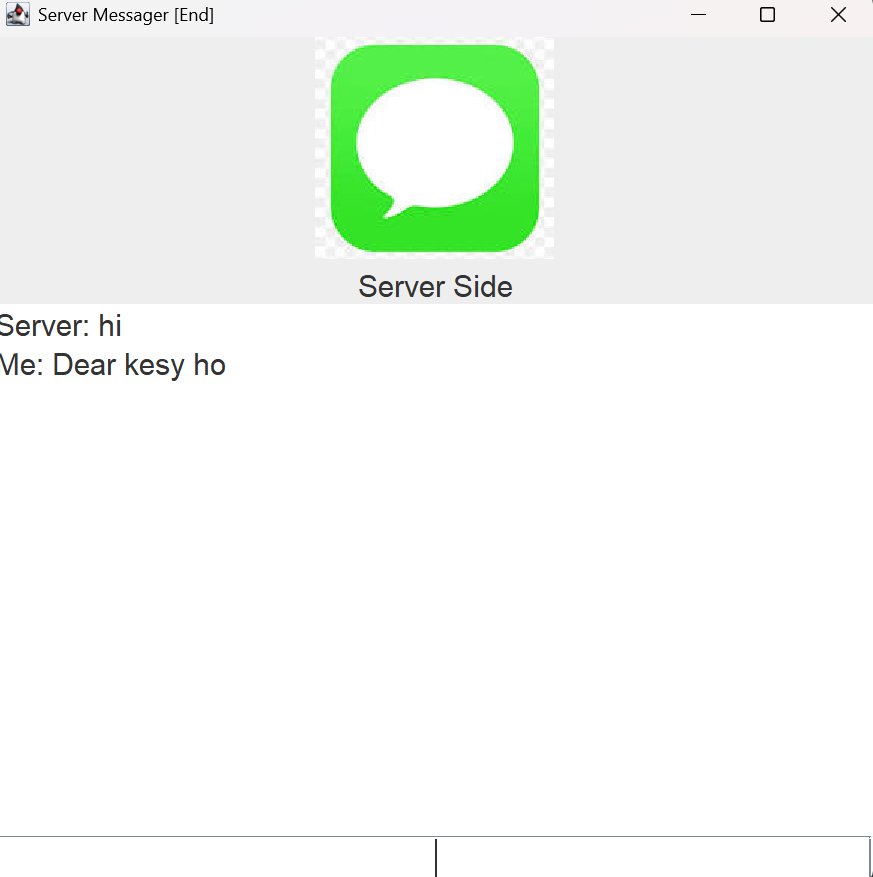
Task: Click the word "hi" in server message
Action: [109, 326]
